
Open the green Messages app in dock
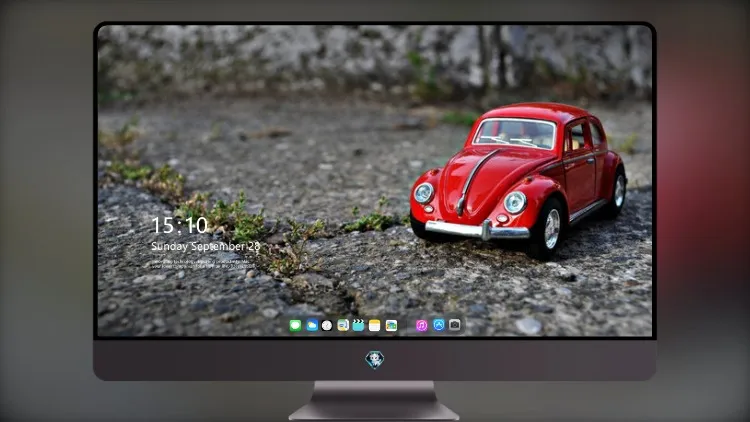click(295, 325)
